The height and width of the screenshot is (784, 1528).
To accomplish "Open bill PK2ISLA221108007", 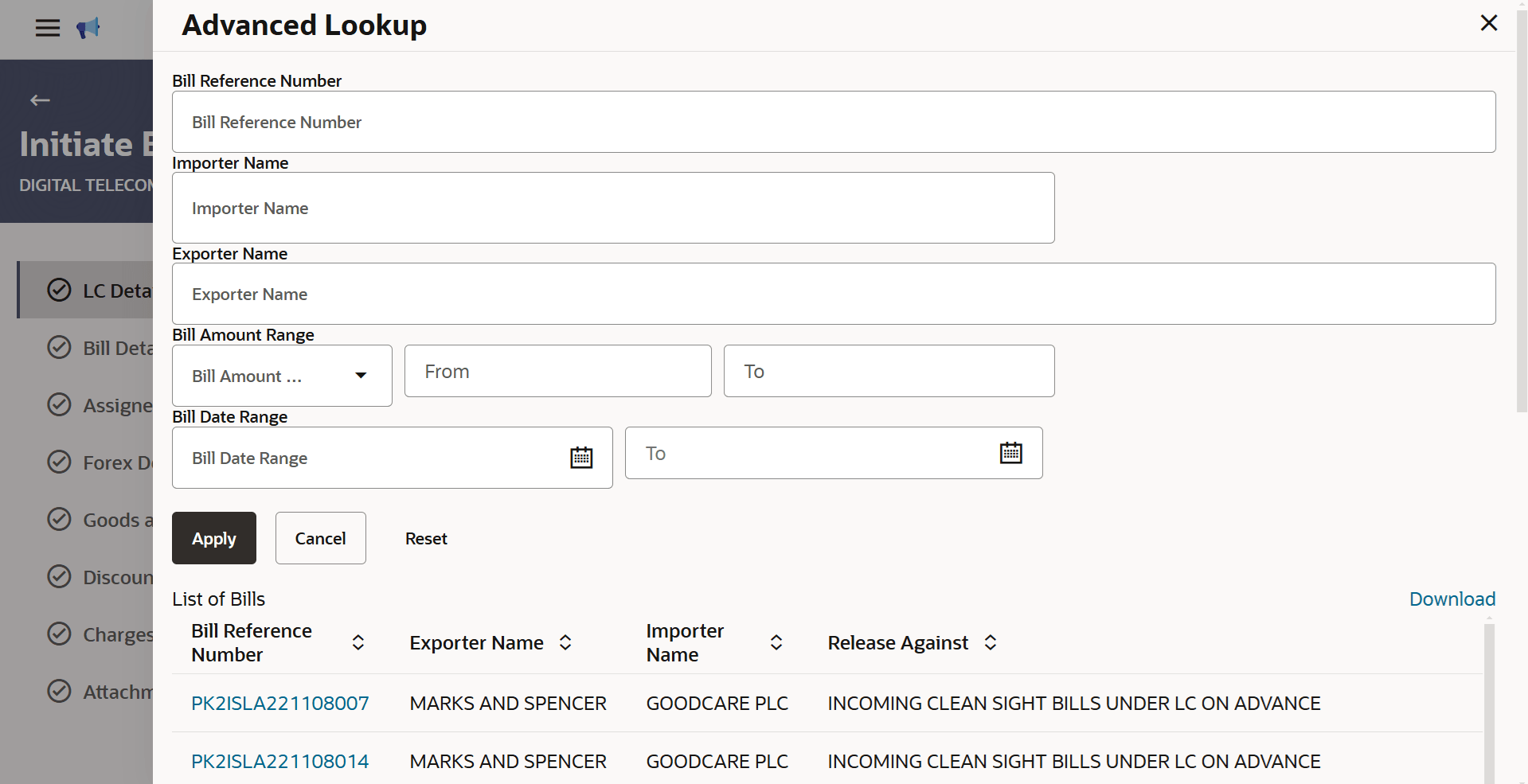I will [x=280, y=703].
